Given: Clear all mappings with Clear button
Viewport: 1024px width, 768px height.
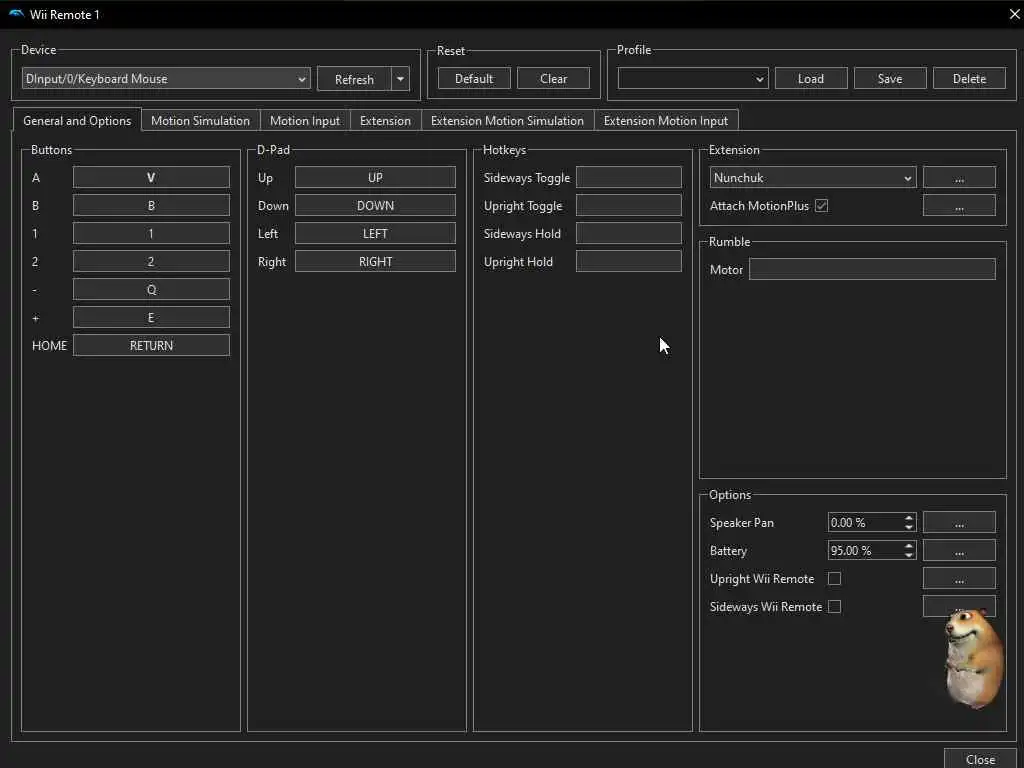Looking at the screenshot, I should (x=553, y=78).
